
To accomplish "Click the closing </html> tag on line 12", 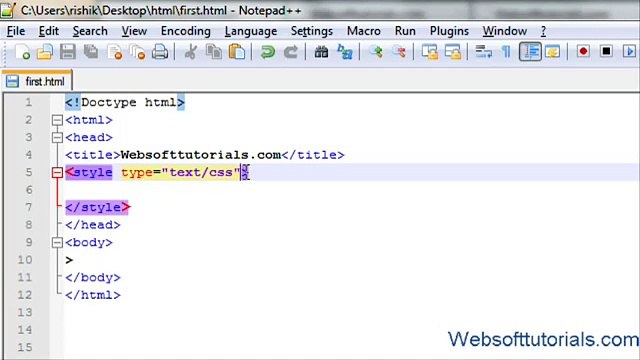I will point(93,295).
